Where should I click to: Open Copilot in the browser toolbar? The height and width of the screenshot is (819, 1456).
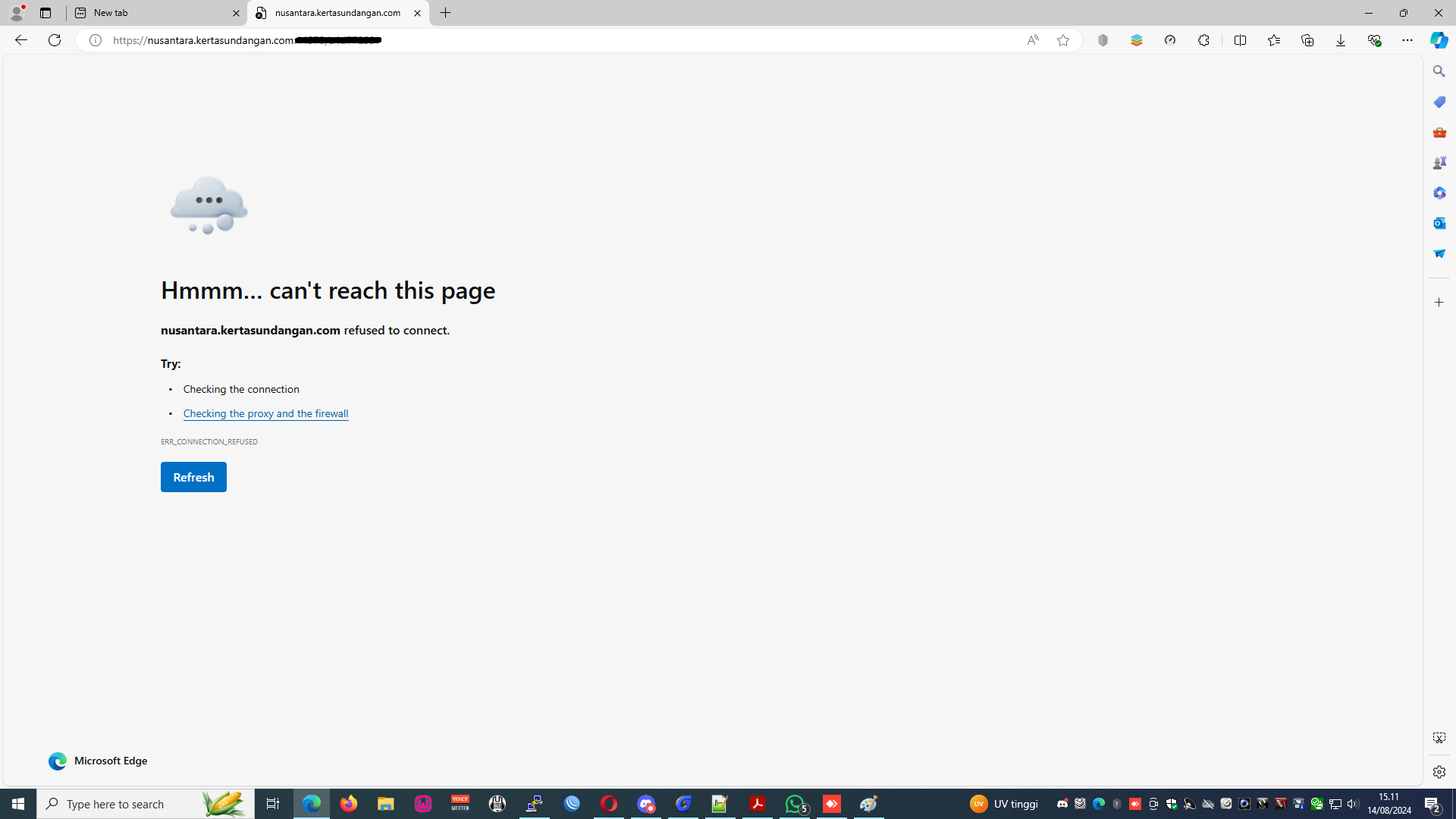tap(1439, 40)
